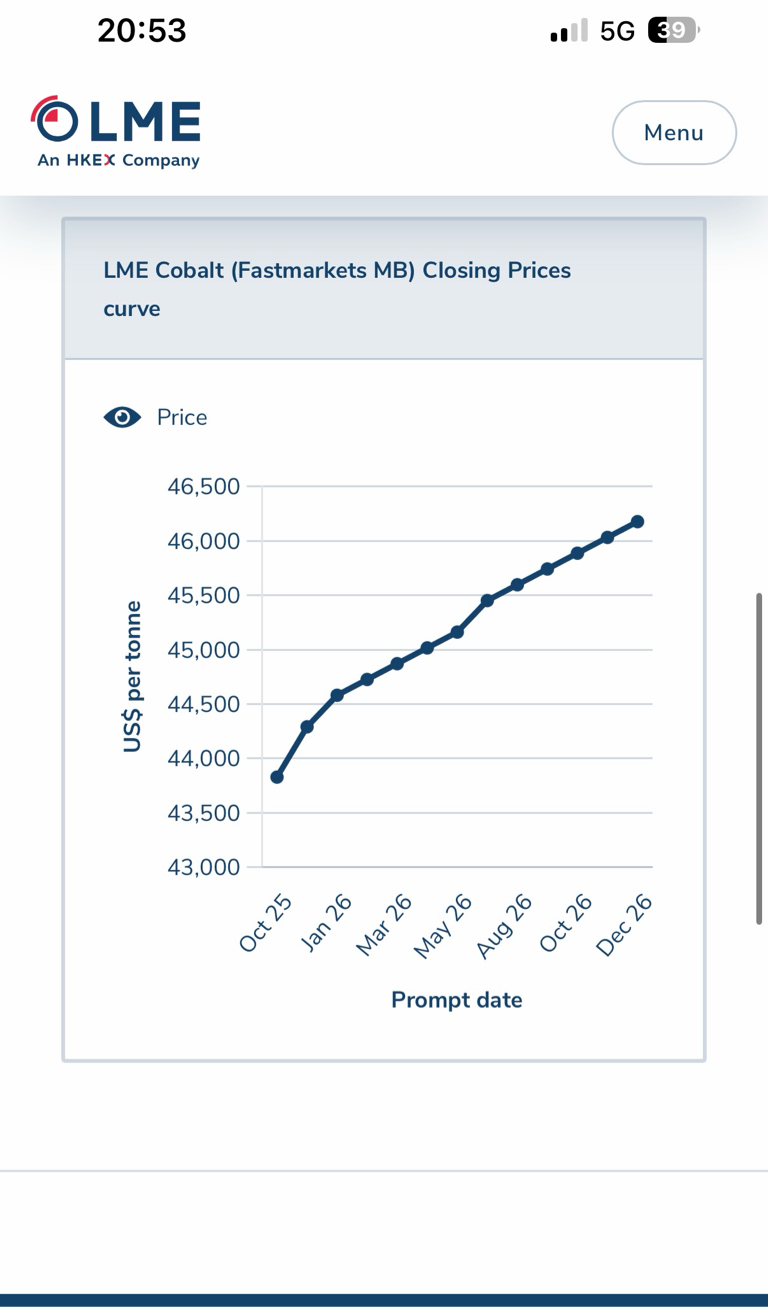Click the Price legend label
Screen dimensions: 768x1307
182,418
